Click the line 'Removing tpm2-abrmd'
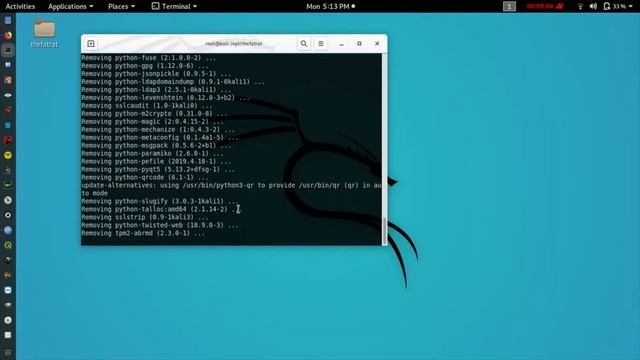This screenshot has height=360, width=640. (143, 233)
